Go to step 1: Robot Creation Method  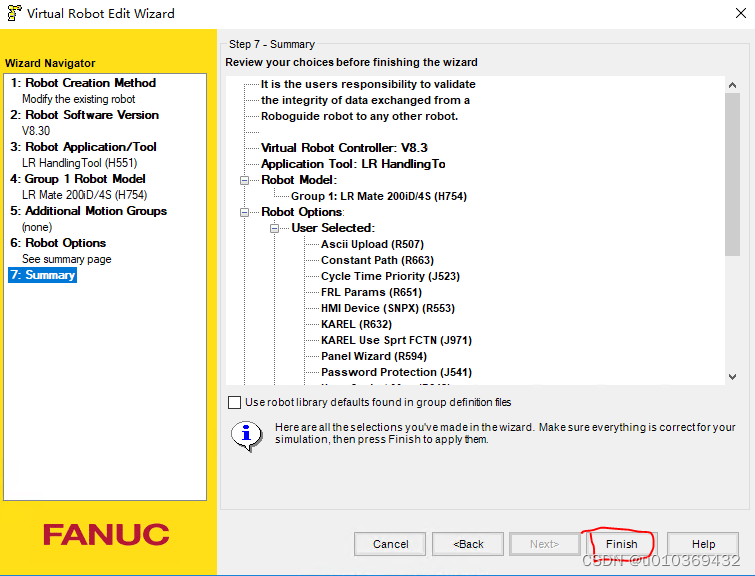[x=83, y=83]
